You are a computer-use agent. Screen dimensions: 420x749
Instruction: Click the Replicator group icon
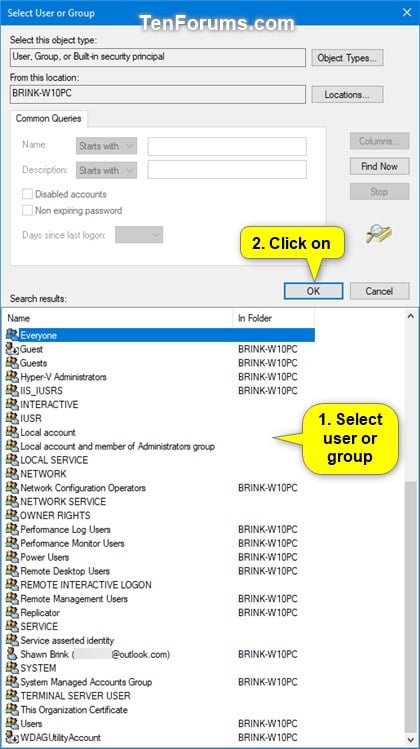click(x=12, y=612)
